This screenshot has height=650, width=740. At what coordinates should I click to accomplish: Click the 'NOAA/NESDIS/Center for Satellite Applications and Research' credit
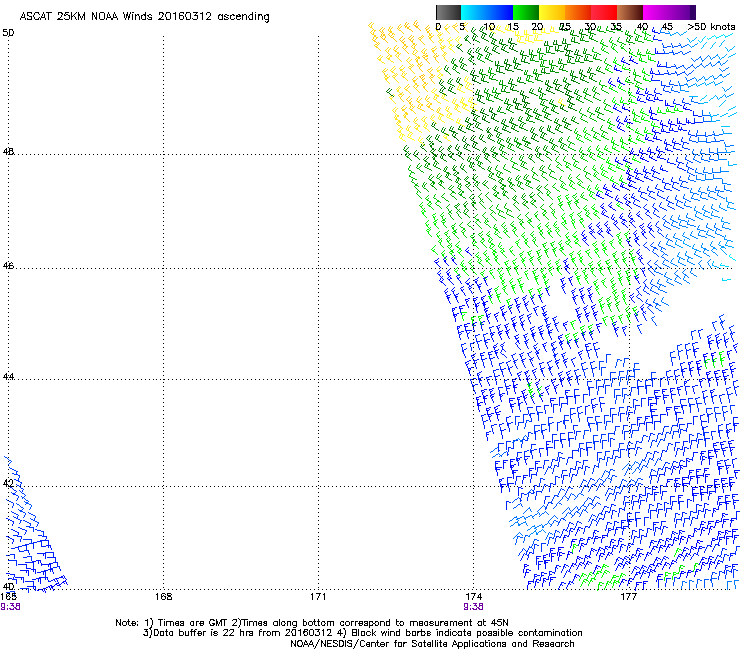point(432,644)
